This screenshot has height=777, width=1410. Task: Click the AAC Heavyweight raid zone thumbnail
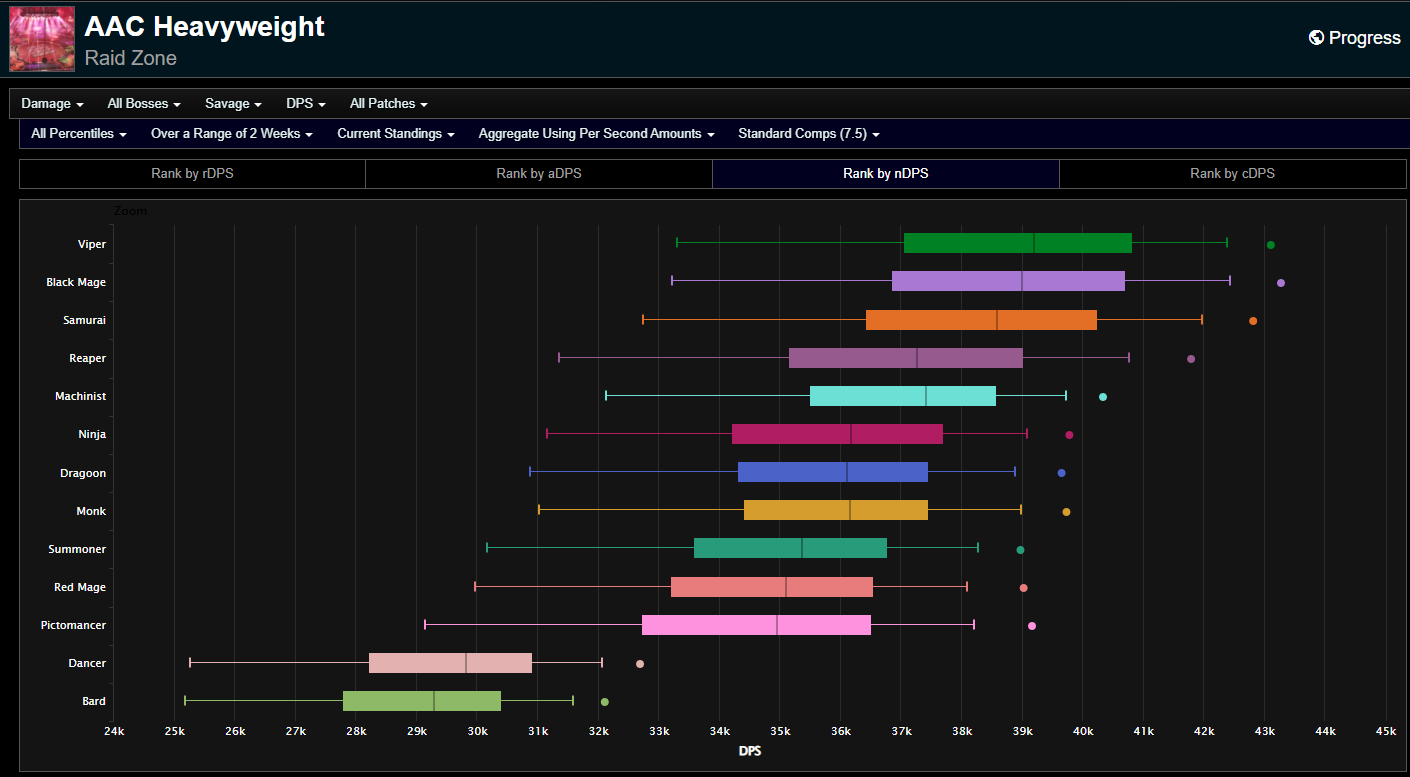(x=42, y=39)
